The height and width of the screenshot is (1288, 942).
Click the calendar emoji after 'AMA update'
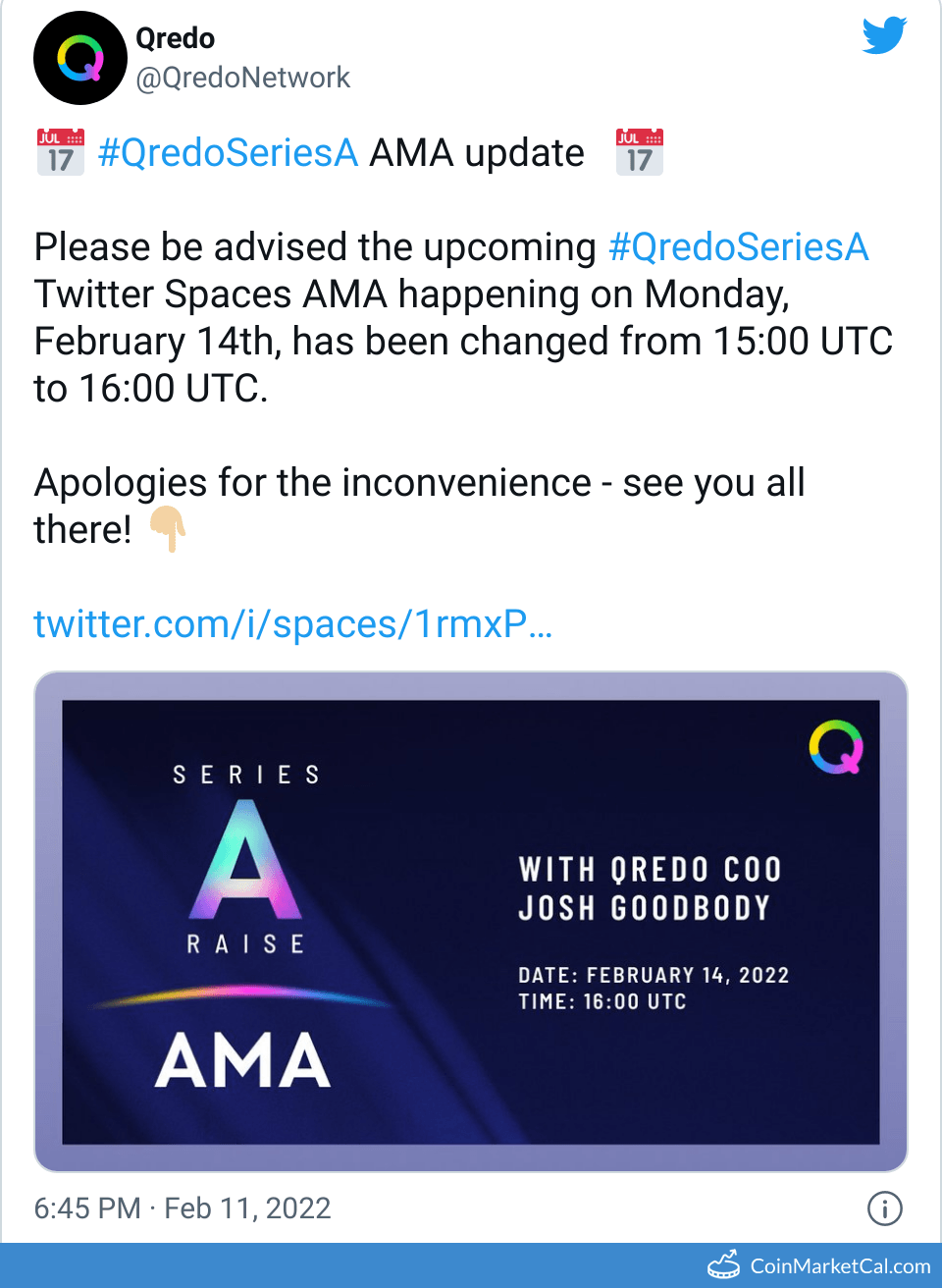point(640,152)
